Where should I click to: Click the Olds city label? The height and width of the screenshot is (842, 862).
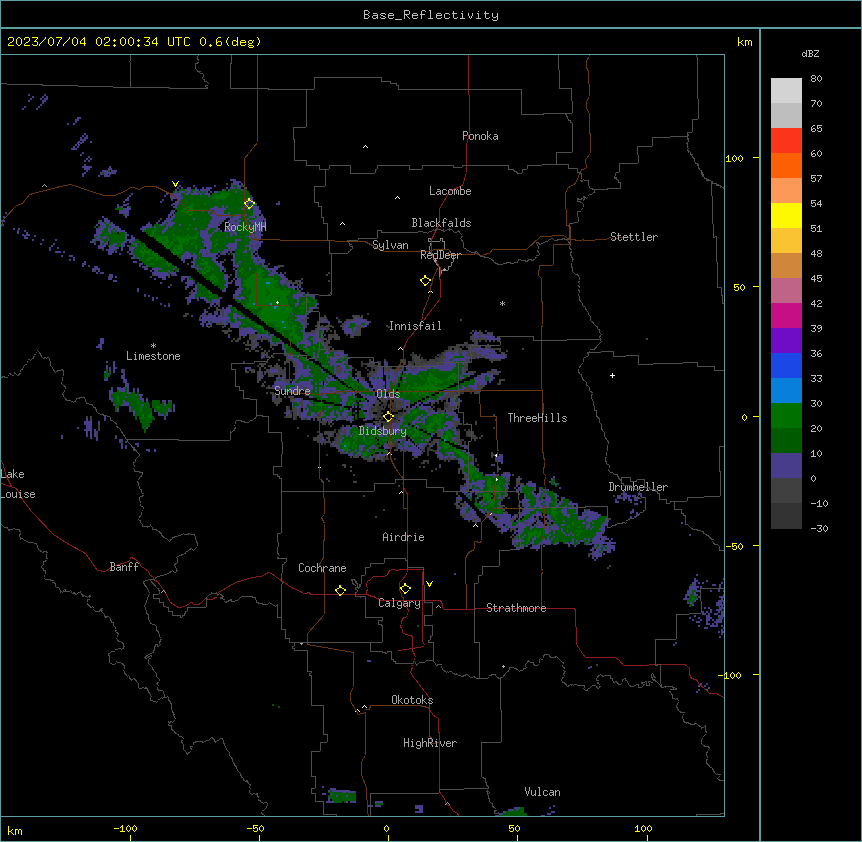click(x=388, y=394)
